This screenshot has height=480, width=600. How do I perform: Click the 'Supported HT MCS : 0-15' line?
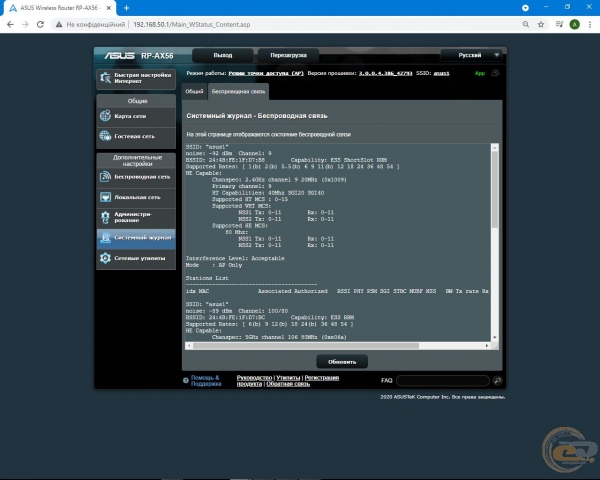click(250, 199)
